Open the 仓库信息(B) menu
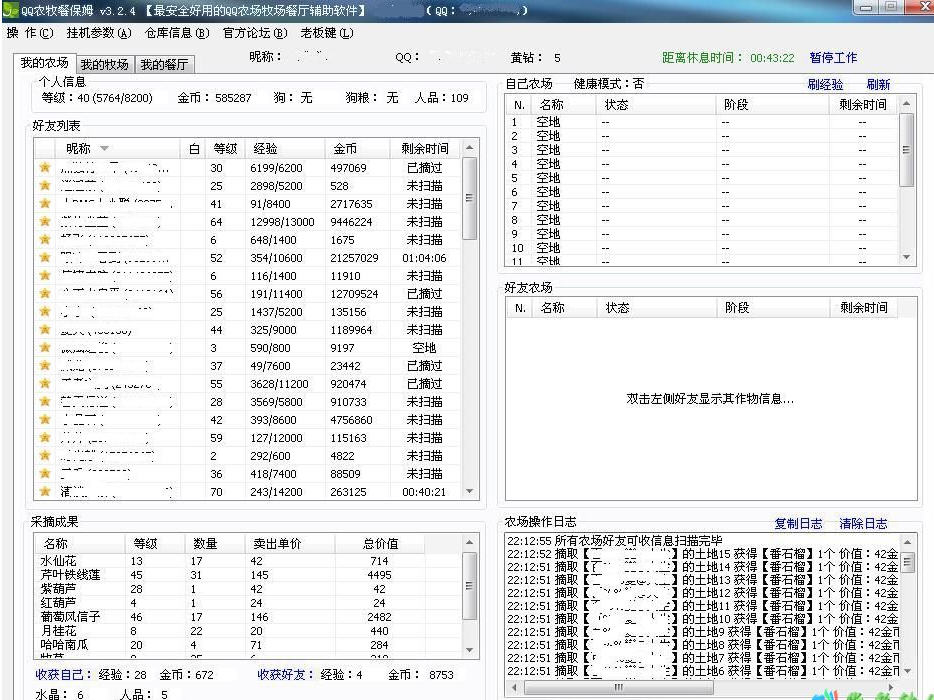 coord(177,33)
